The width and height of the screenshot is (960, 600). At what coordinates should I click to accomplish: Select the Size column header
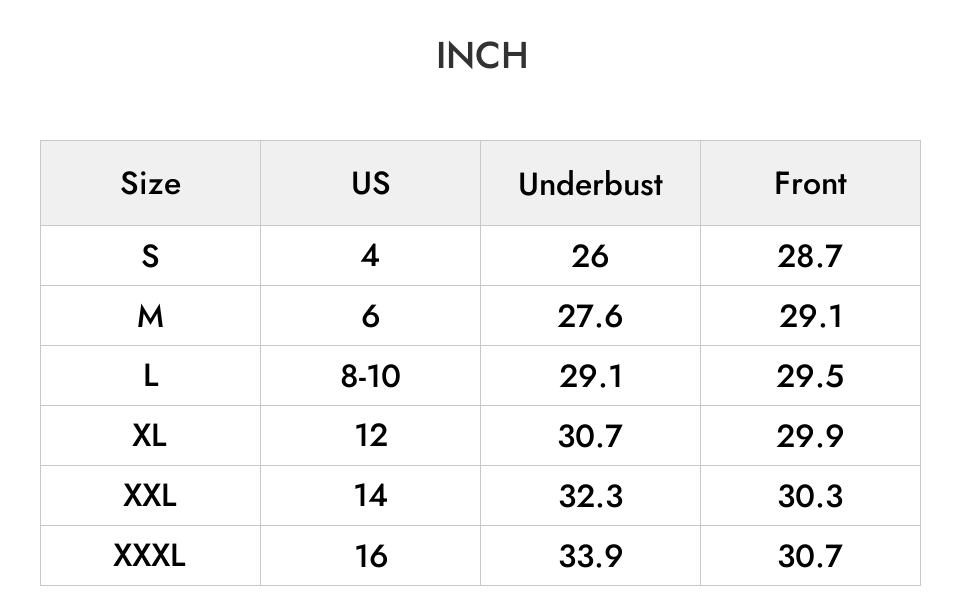[x=151, y=183]
